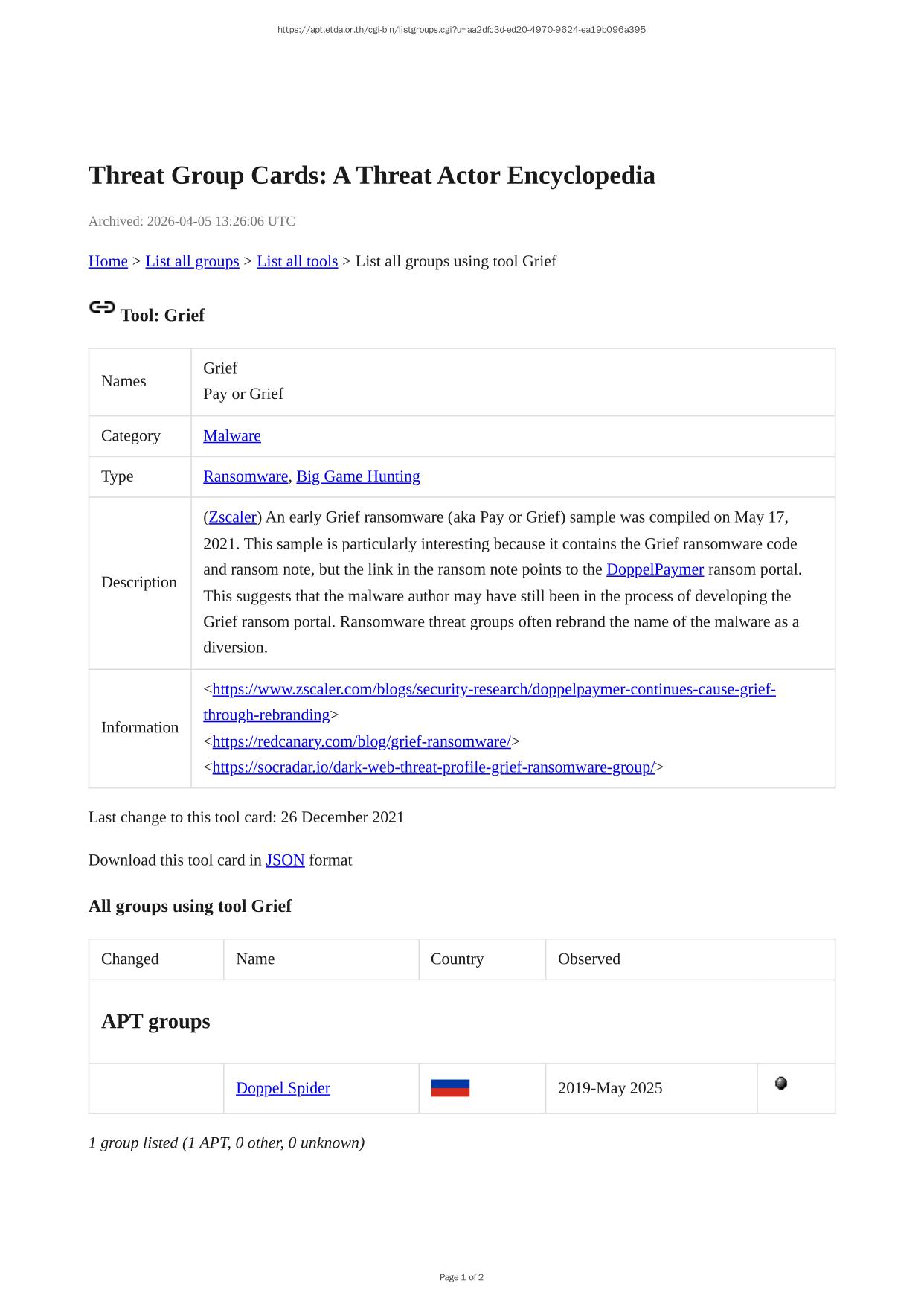
Task: Go to List all groups breadcrumb
Action: click(x=192, y=261)
